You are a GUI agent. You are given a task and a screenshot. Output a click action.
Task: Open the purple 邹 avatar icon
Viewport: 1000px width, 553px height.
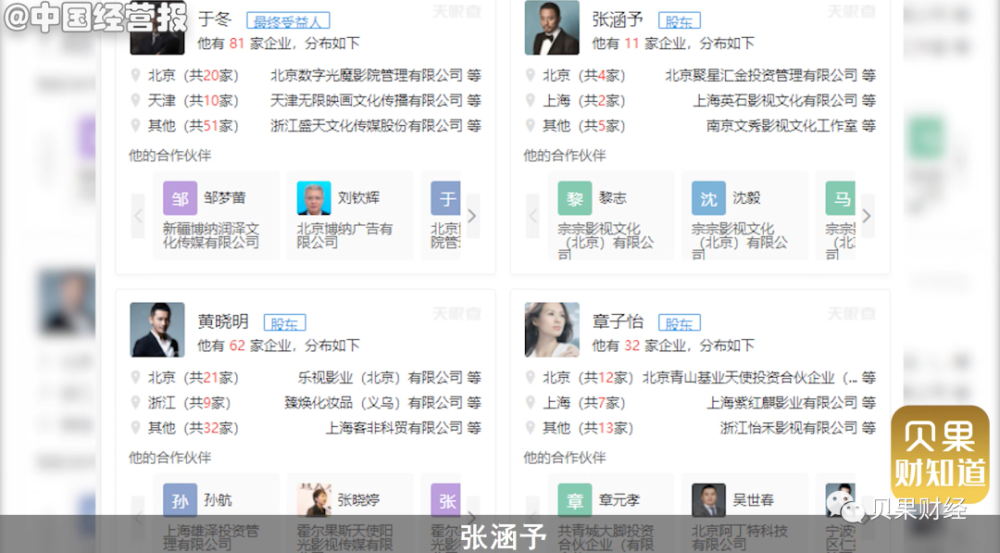[x=180, y=198]
